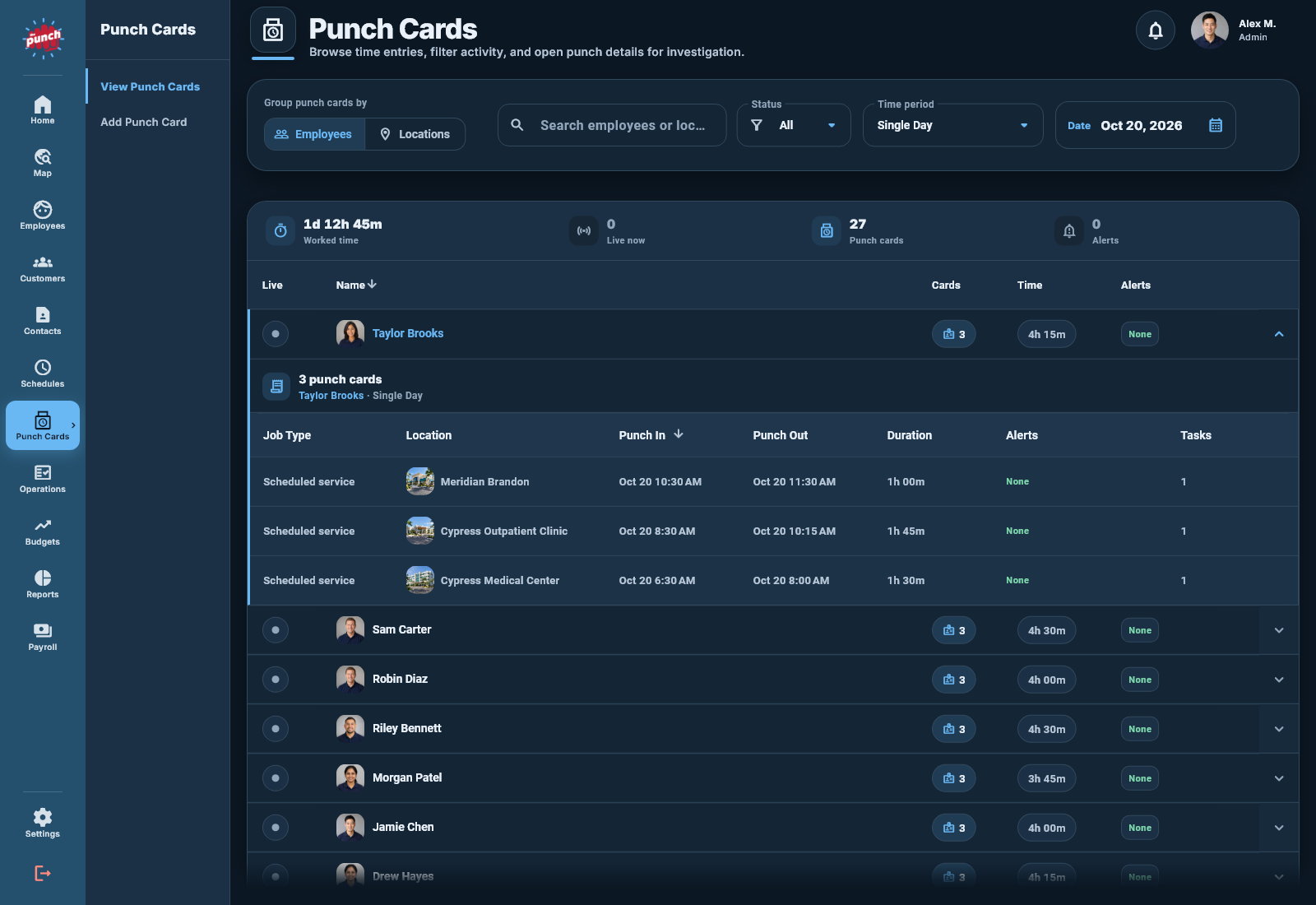Select View Punch Cards menu item
Screen dimensions: 1316x905
pos(151,86)
